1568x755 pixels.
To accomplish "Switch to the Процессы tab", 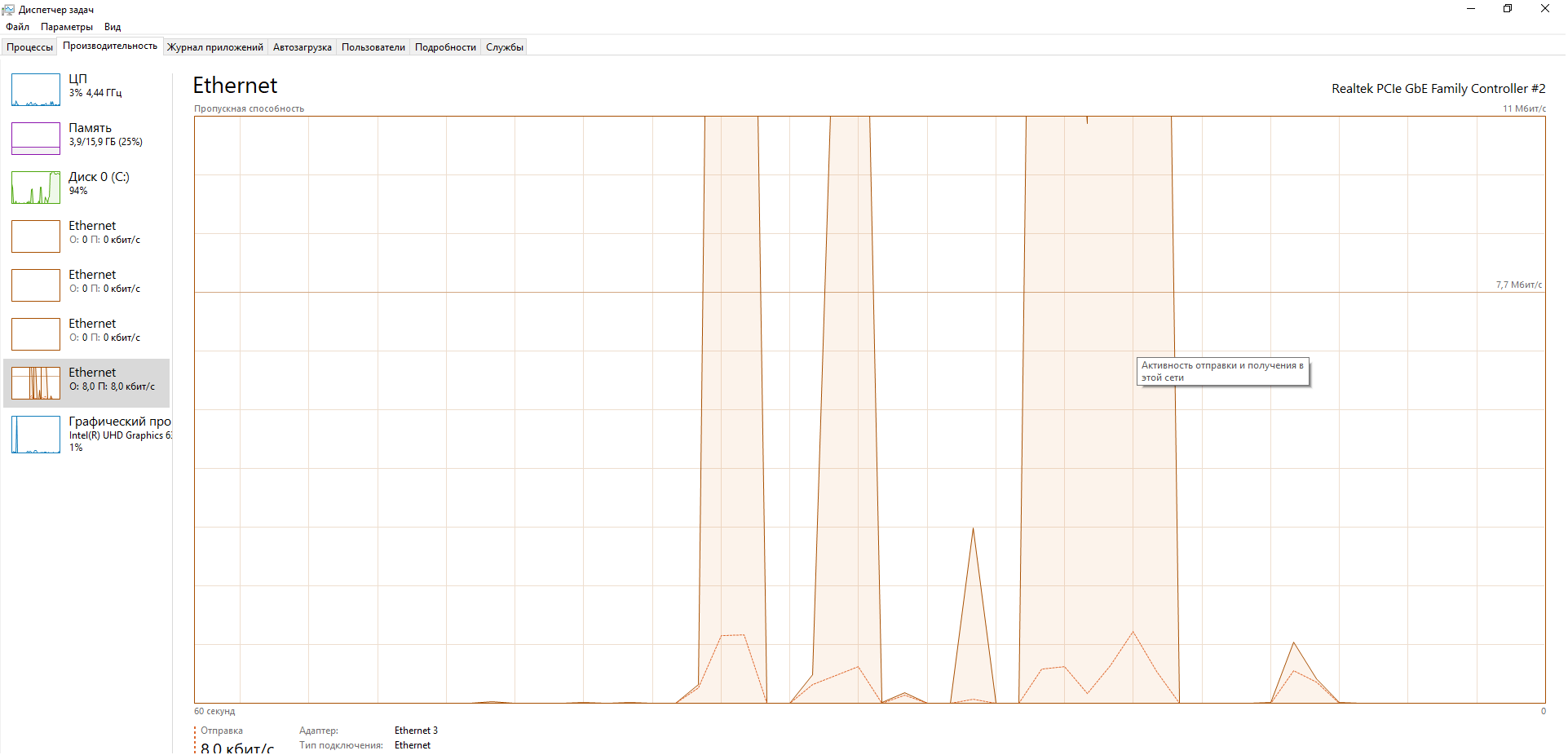I will (29, 47).
